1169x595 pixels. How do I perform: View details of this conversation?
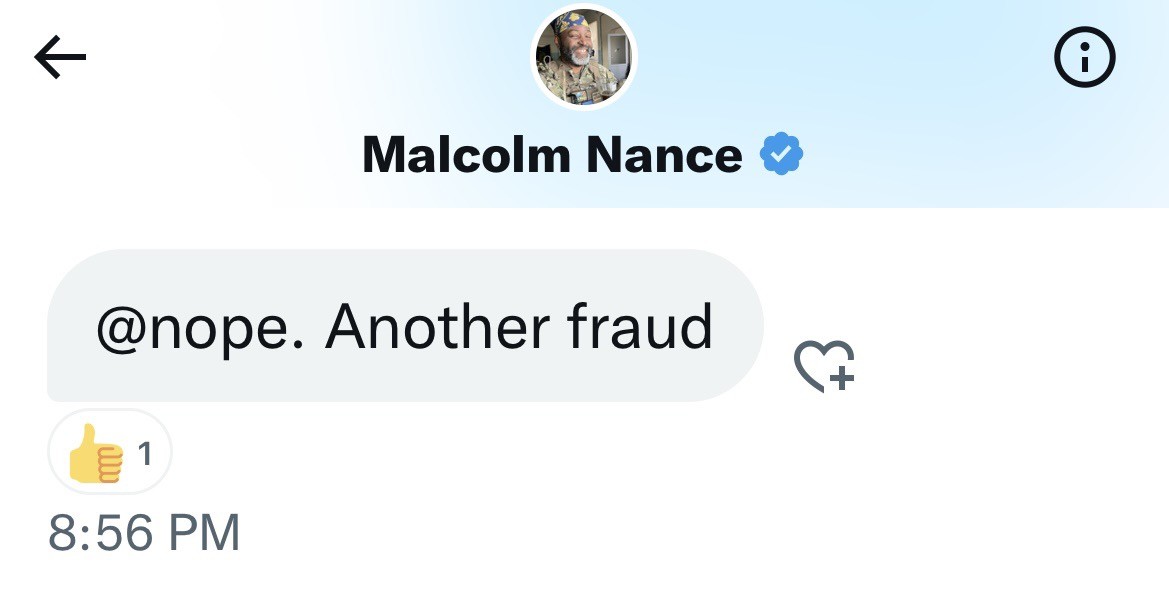(1084, 60)
